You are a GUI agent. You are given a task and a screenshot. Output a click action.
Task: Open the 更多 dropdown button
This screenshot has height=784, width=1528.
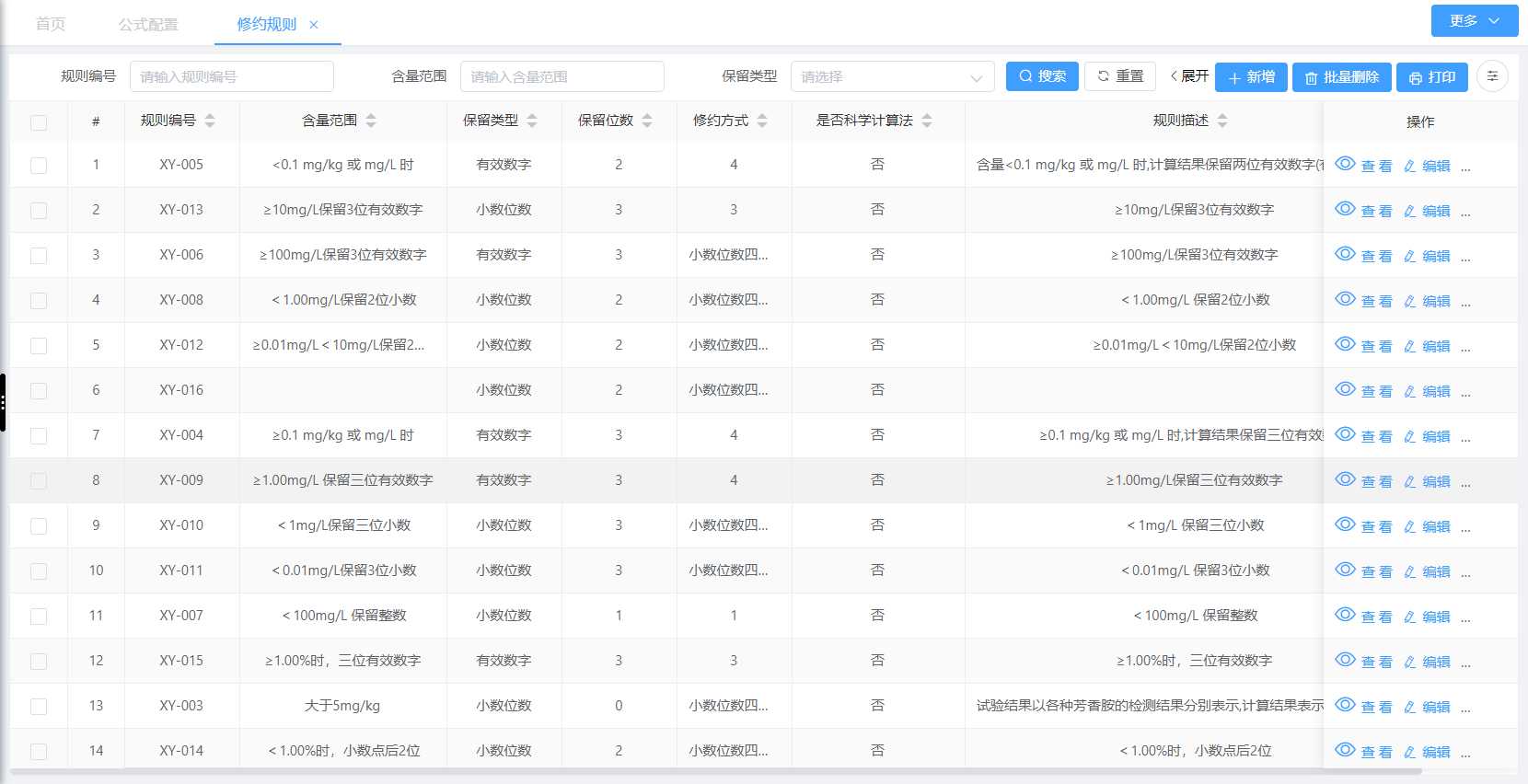pos(1475,20)
